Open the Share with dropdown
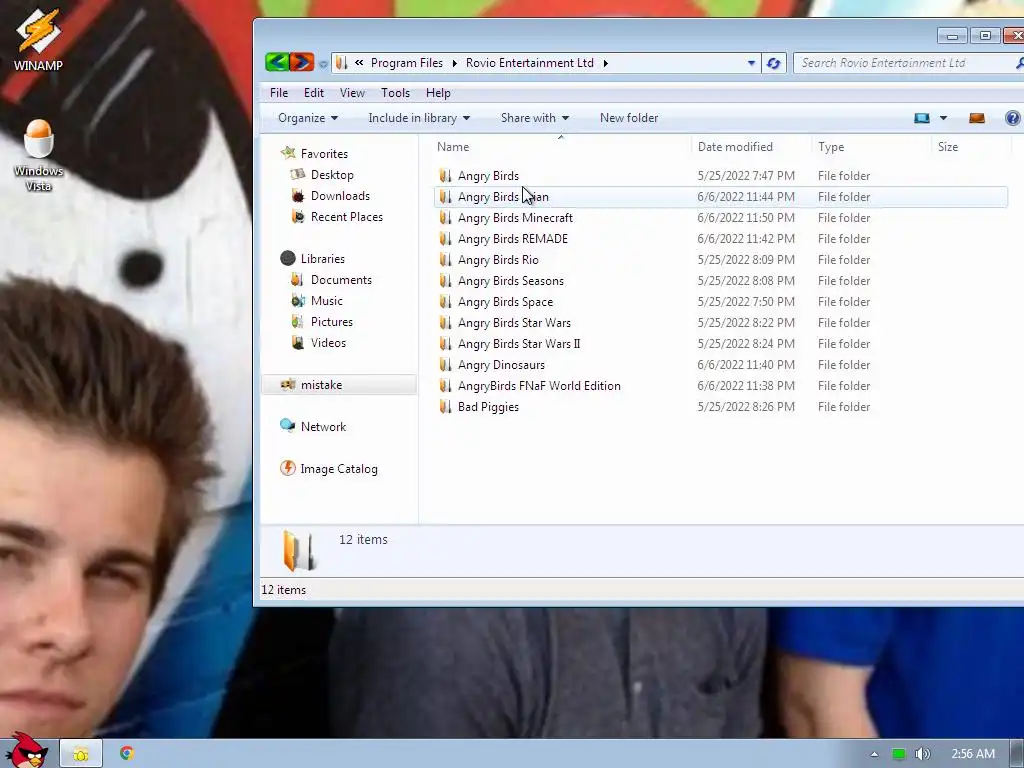This screenshot has width=1024, height=768. tap(534, 118)
